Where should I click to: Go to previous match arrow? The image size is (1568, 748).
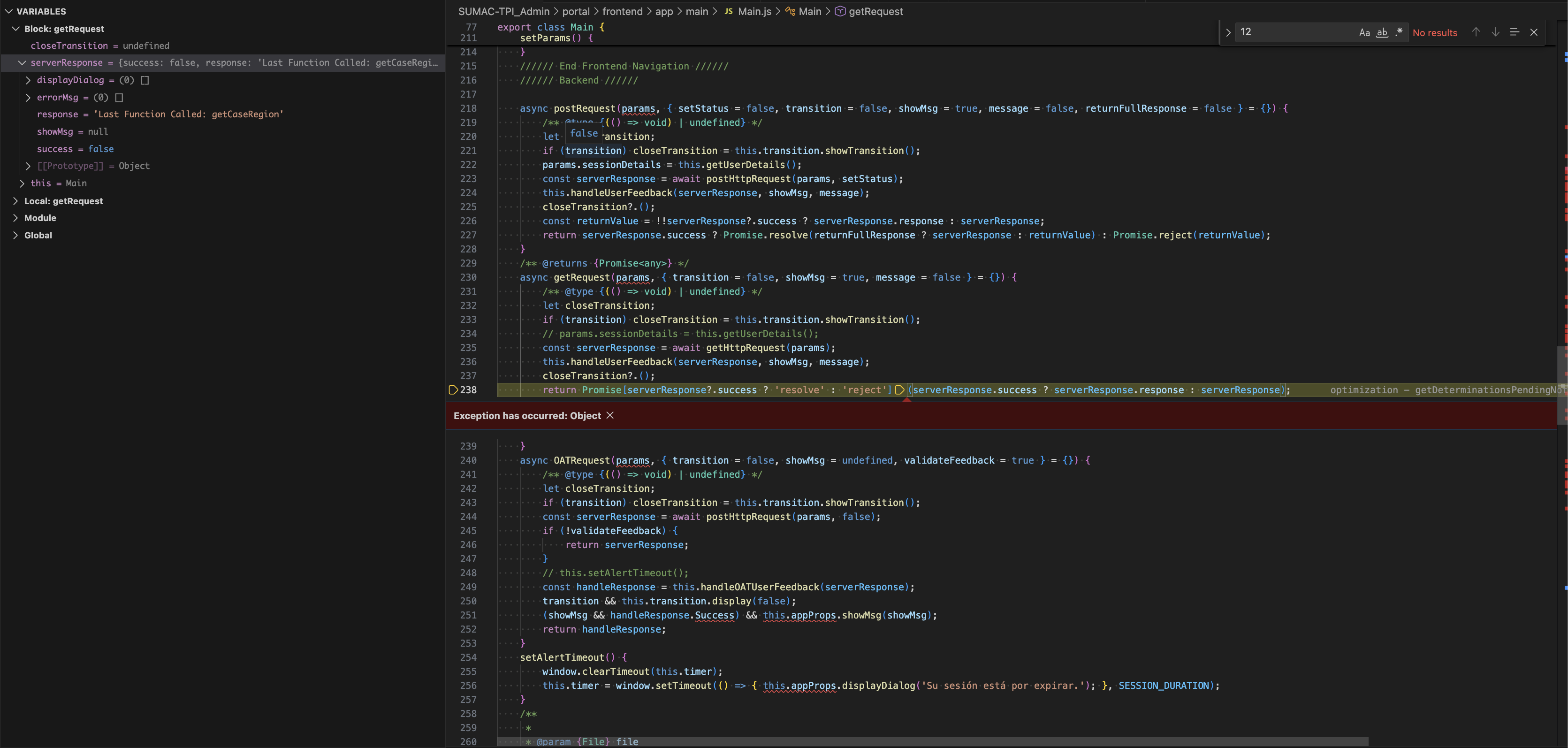[x=1476, y=33]
